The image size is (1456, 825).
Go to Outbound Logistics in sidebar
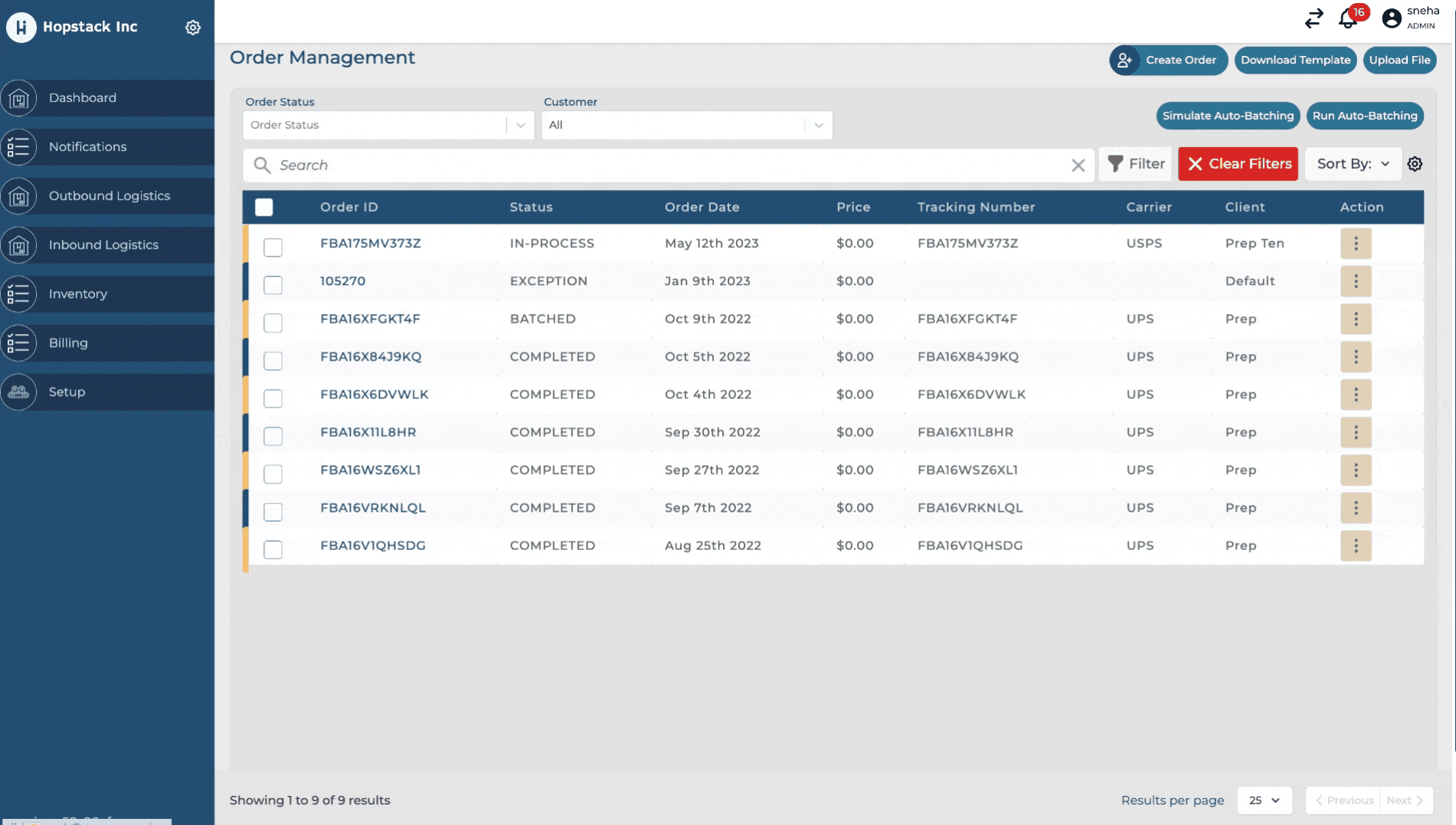tap(109, 196)
